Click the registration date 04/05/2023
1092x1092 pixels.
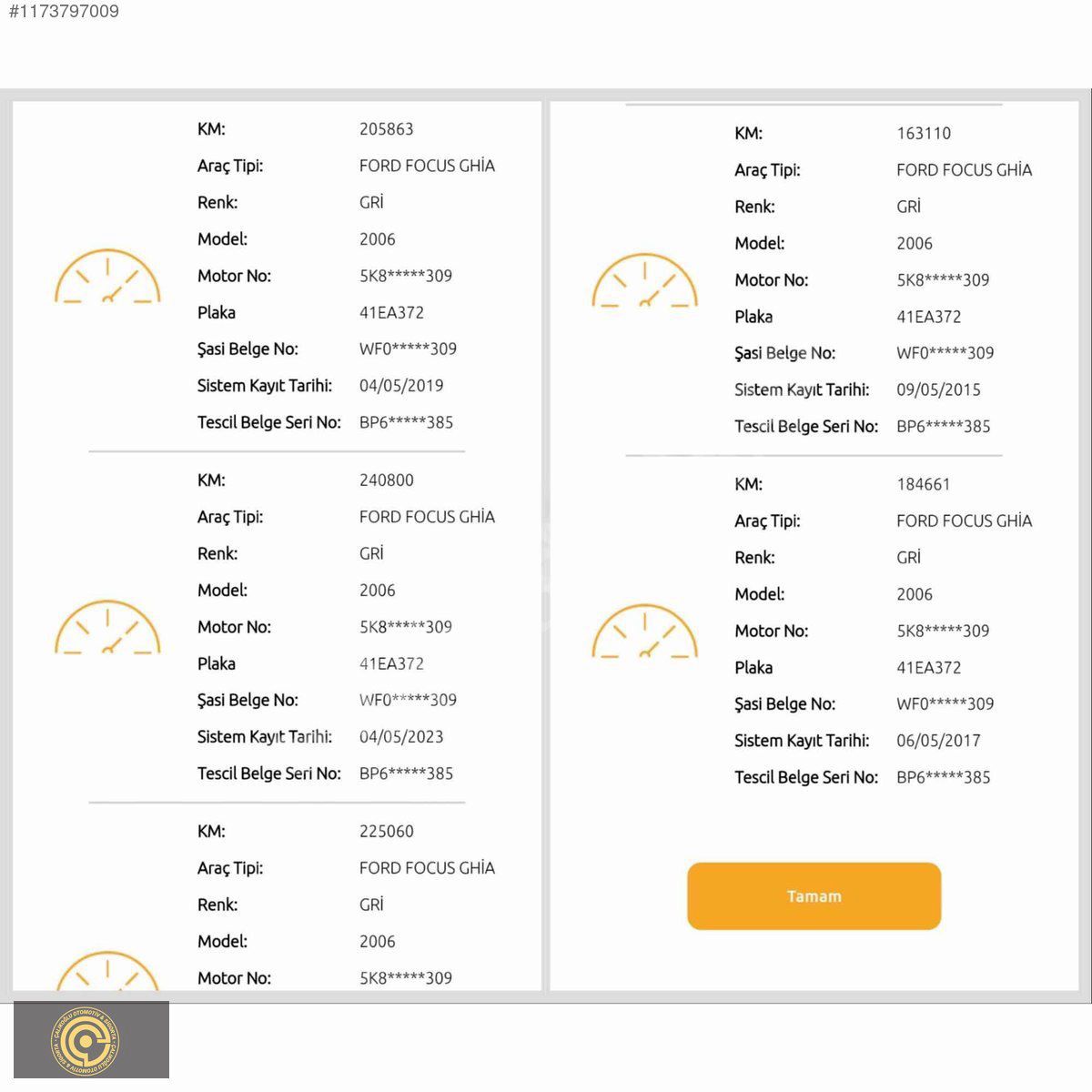[x=401, y=737]
